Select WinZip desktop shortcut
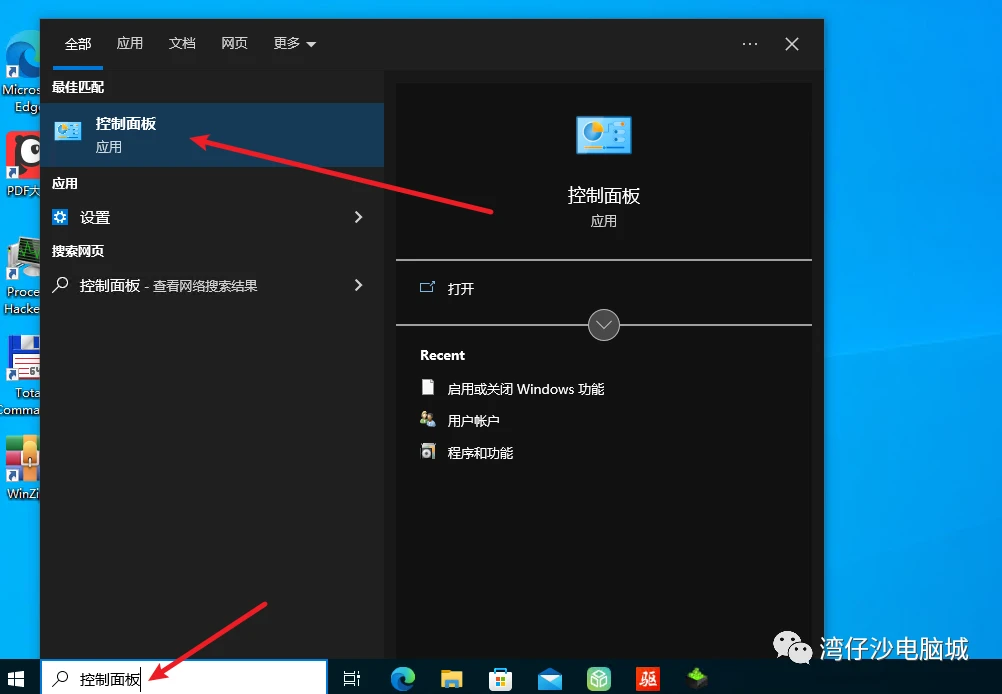The height and width of the screenshot is (694, 1002). [22, 468]
